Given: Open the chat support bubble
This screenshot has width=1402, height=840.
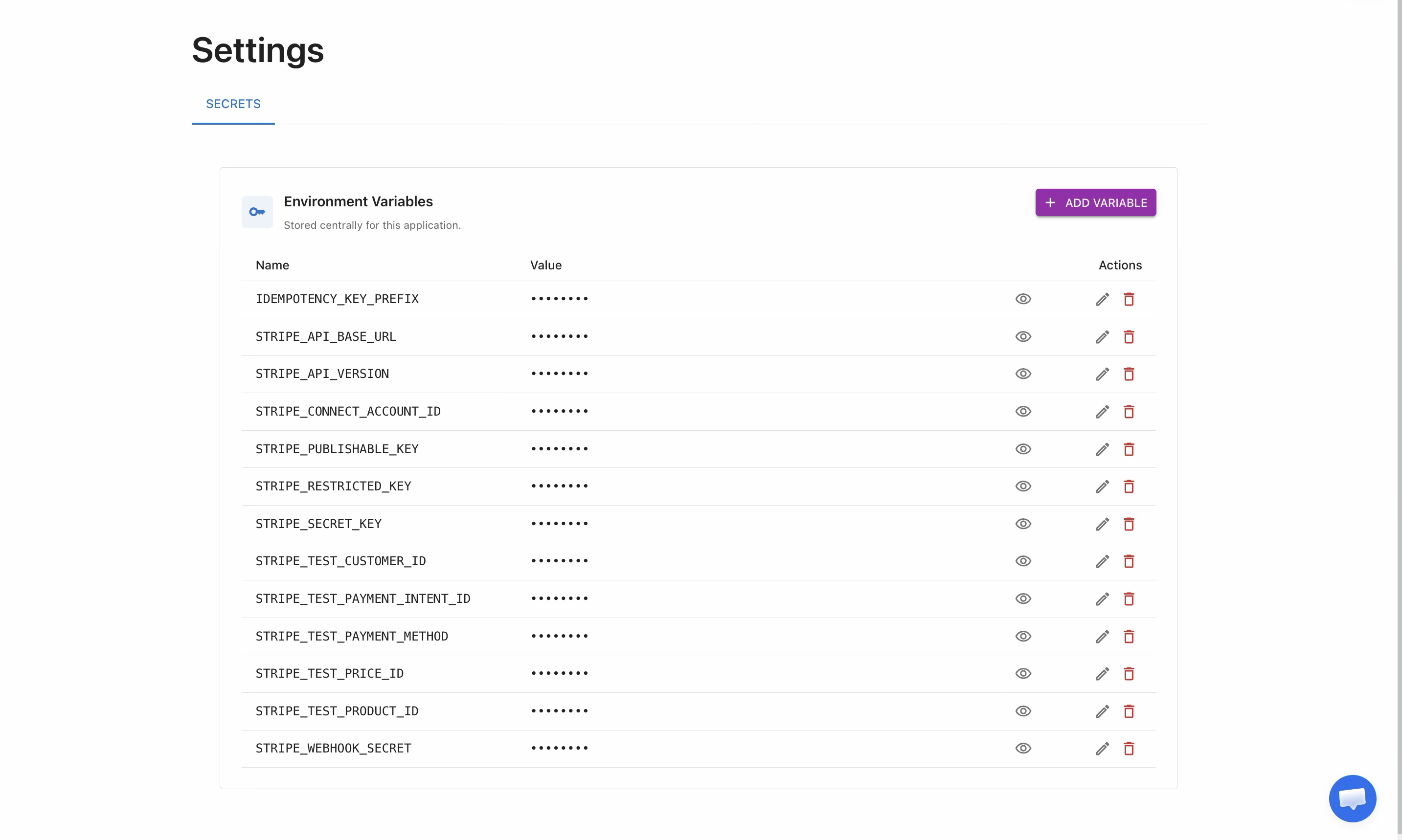Looking at the screenshot, I should [x=1352, y=798].
